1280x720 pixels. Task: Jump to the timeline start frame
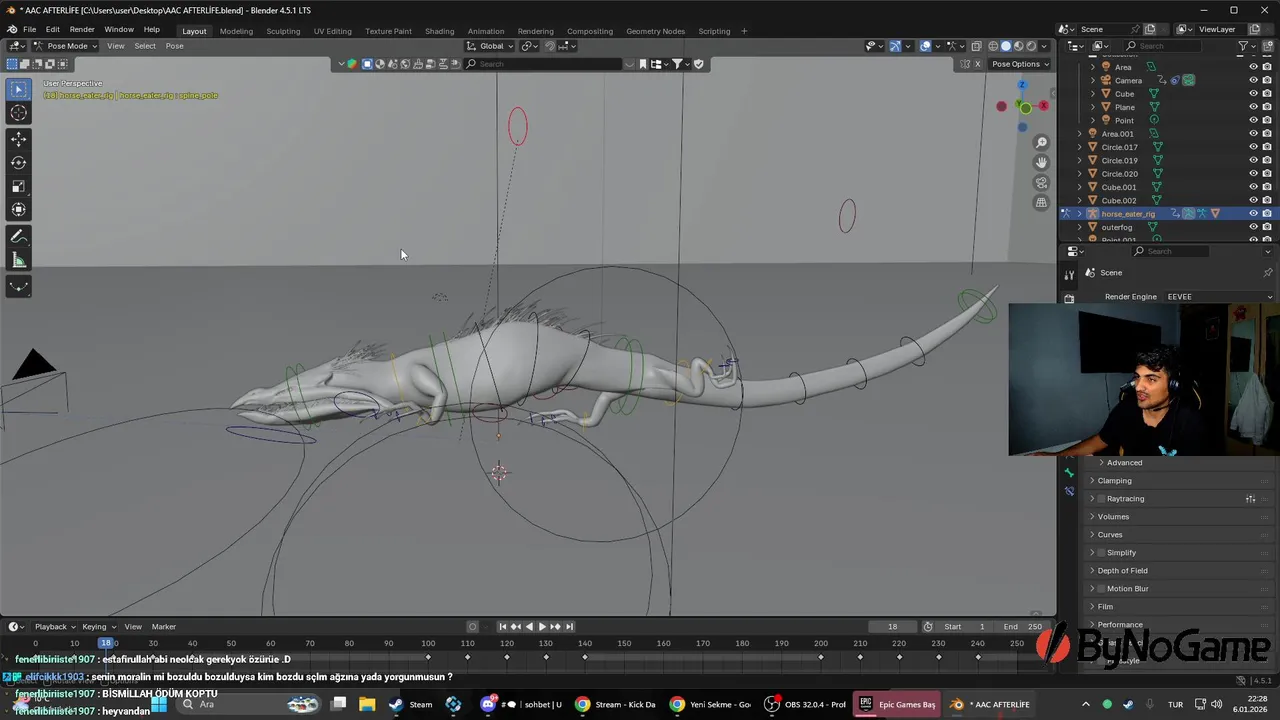[x=503, y=627]
